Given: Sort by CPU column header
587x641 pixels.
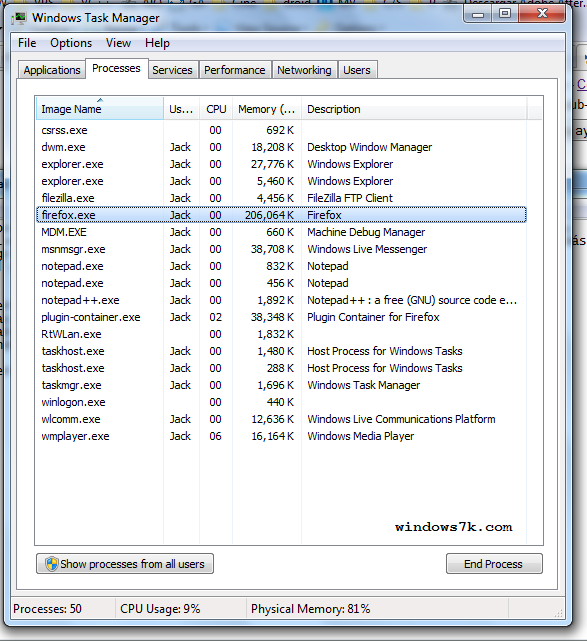Looking at the screenshot, I should coord(216,109).
